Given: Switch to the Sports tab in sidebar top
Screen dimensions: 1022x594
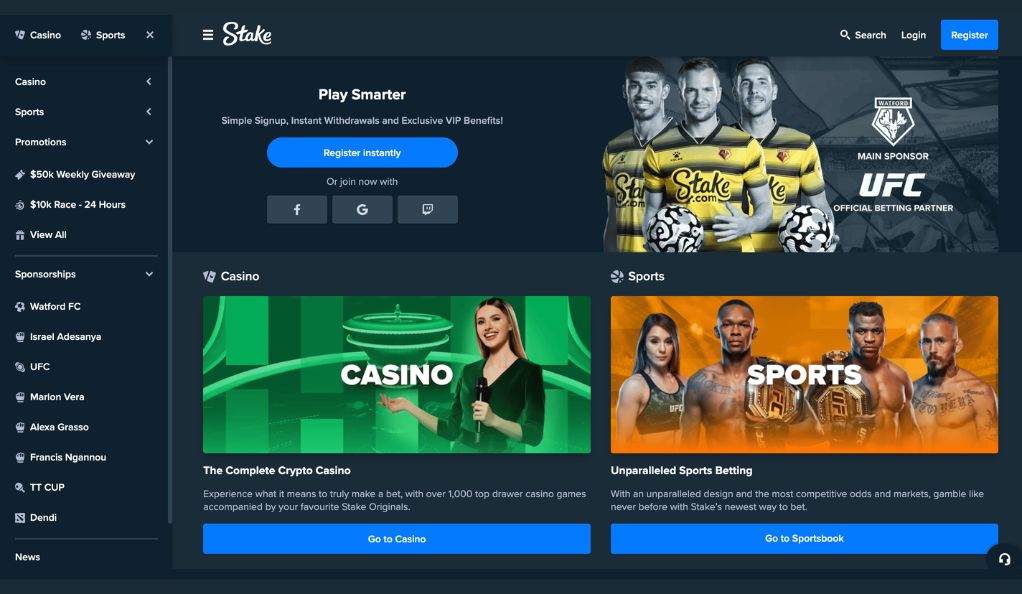Looking at the screenshot, I should [103, 35].
